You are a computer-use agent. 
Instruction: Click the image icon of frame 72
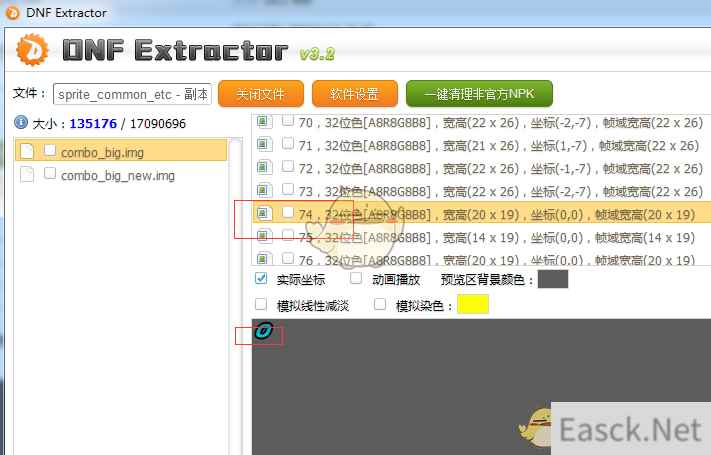(264, 168)
